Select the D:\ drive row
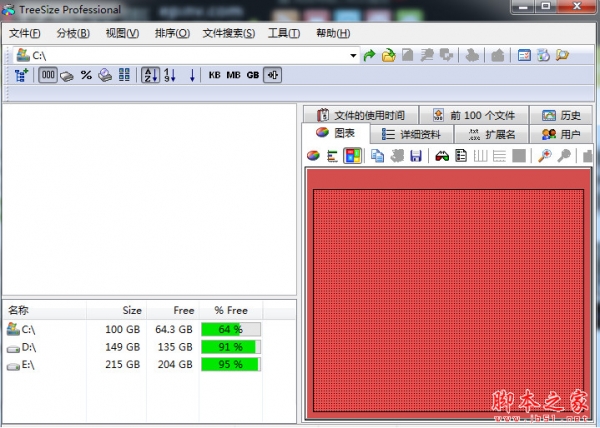The image size is (600, 428). click(149, 347)
